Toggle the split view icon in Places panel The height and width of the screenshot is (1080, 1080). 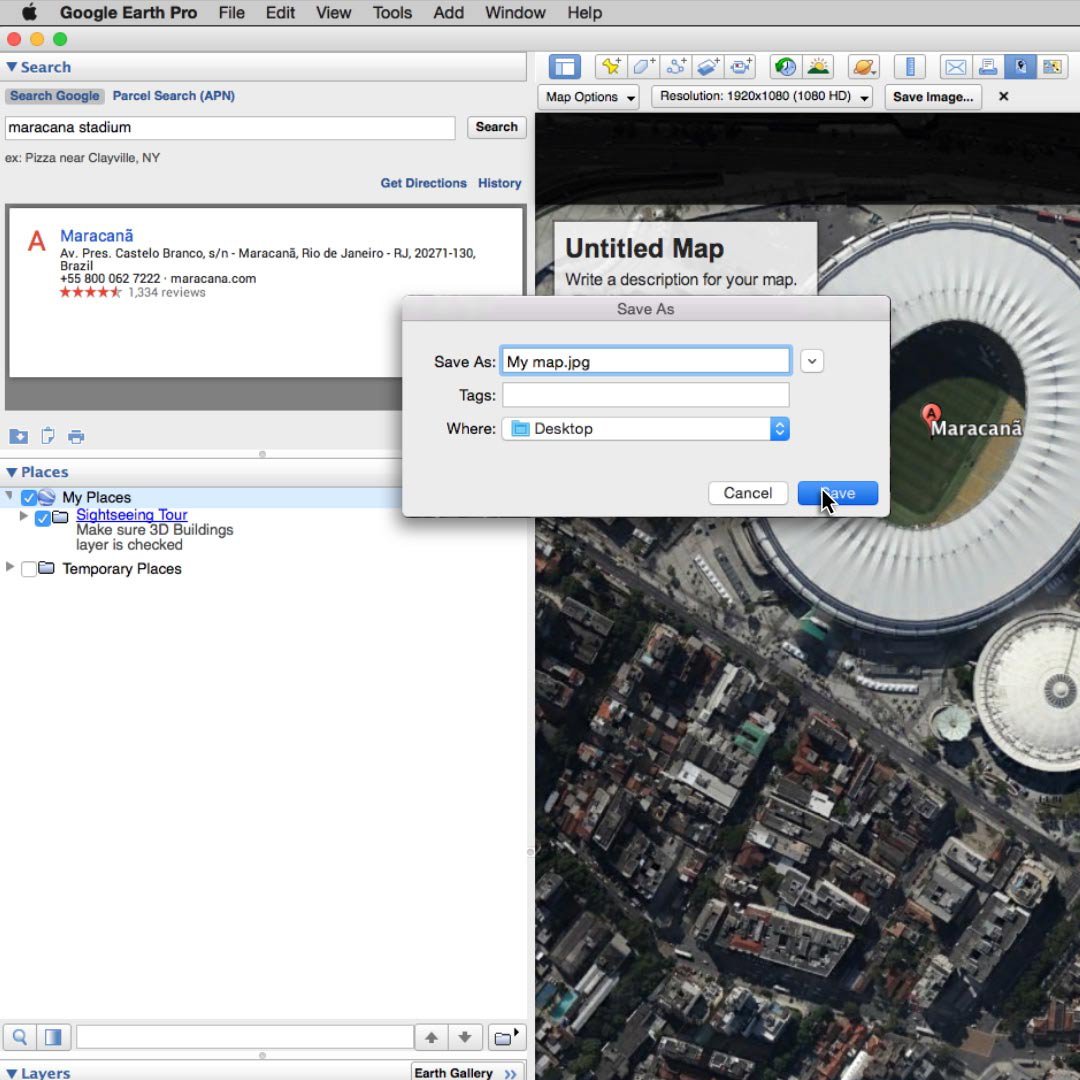(53, 1037)
